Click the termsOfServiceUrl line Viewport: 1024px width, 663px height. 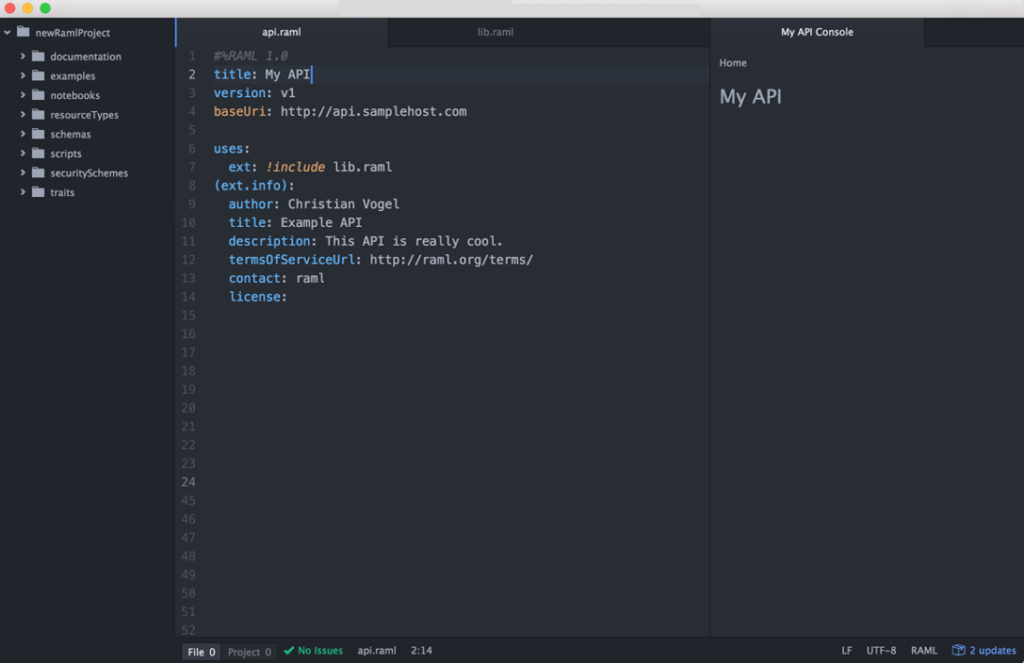380,260
